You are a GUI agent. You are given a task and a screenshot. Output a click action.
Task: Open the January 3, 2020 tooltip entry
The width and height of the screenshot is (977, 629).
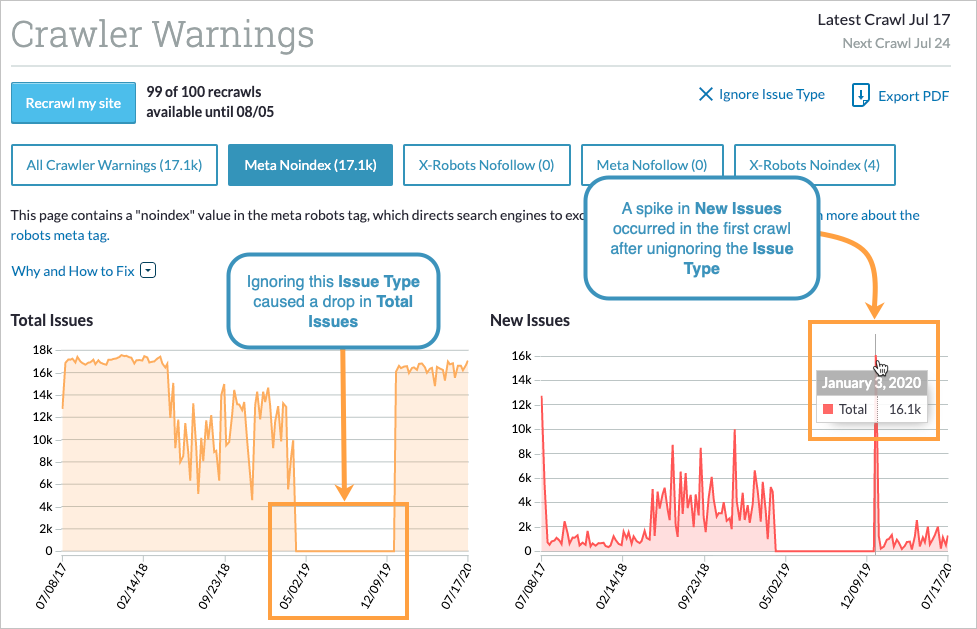pyautogui.click(x=871, y=382)
